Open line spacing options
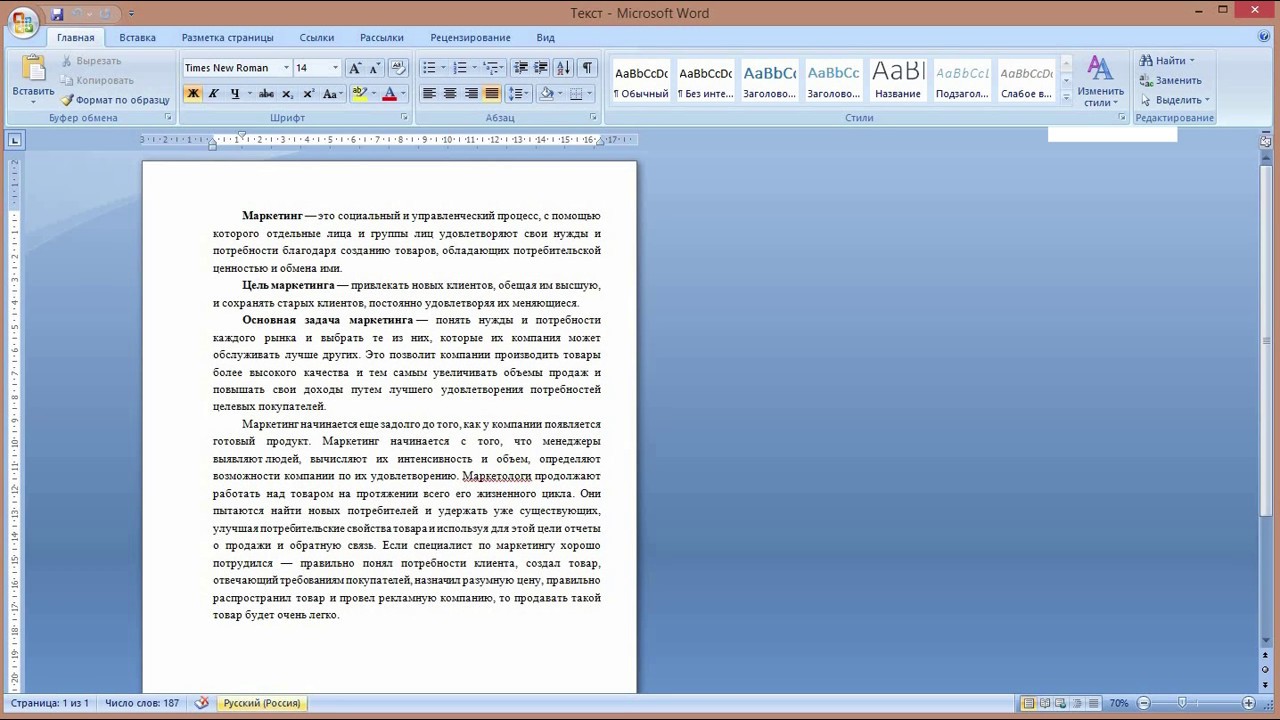 [x=517, y=94]
